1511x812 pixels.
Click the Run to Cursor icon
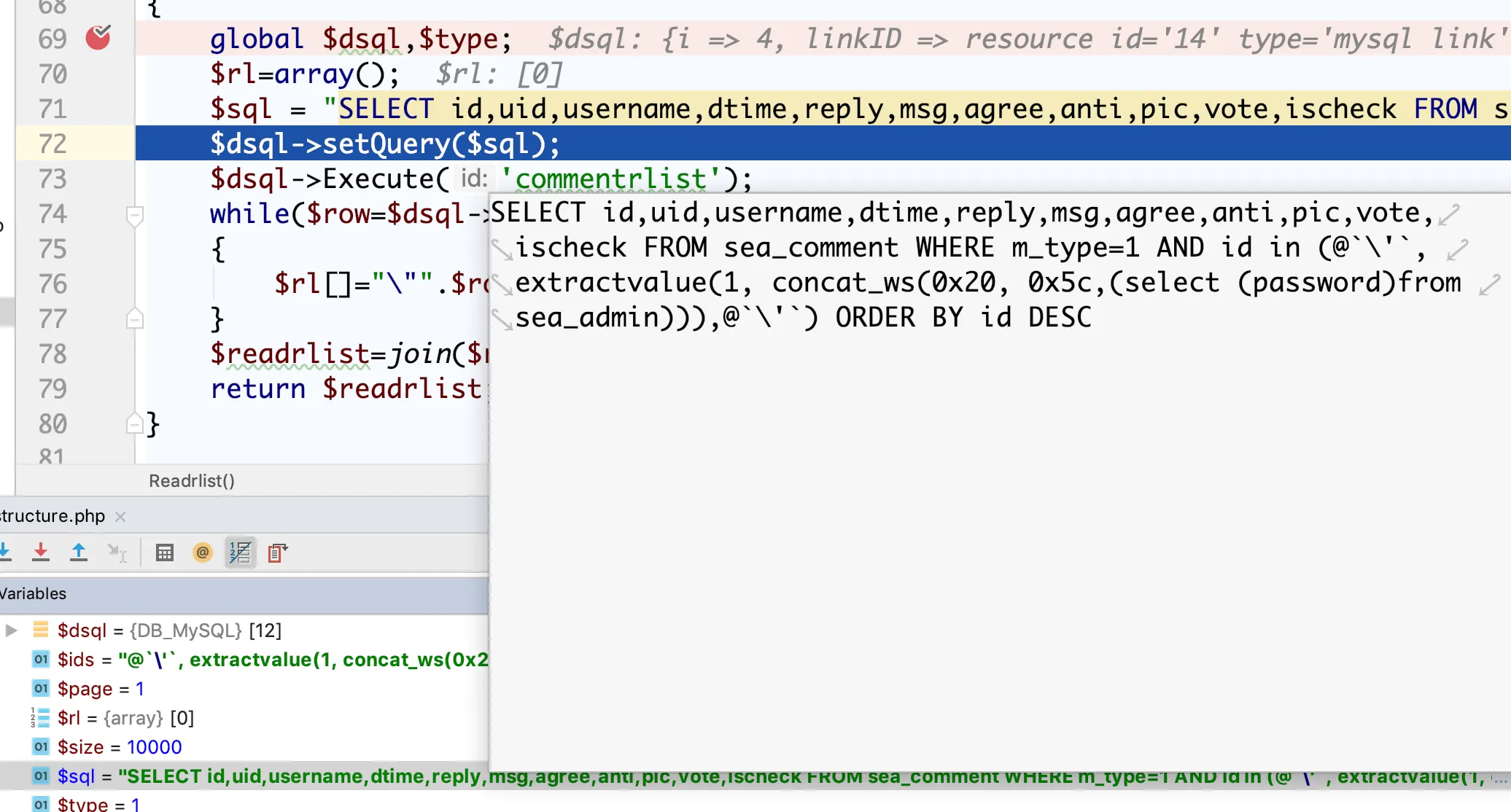click(117, 553)
